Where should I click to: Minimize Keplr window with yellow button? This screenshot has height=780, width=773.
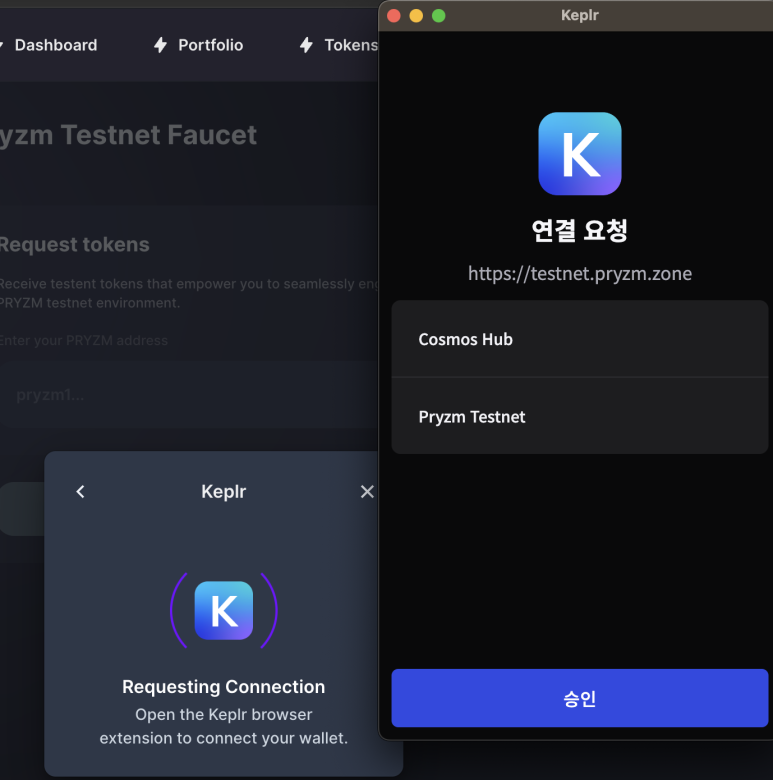[x=416, y=16]
